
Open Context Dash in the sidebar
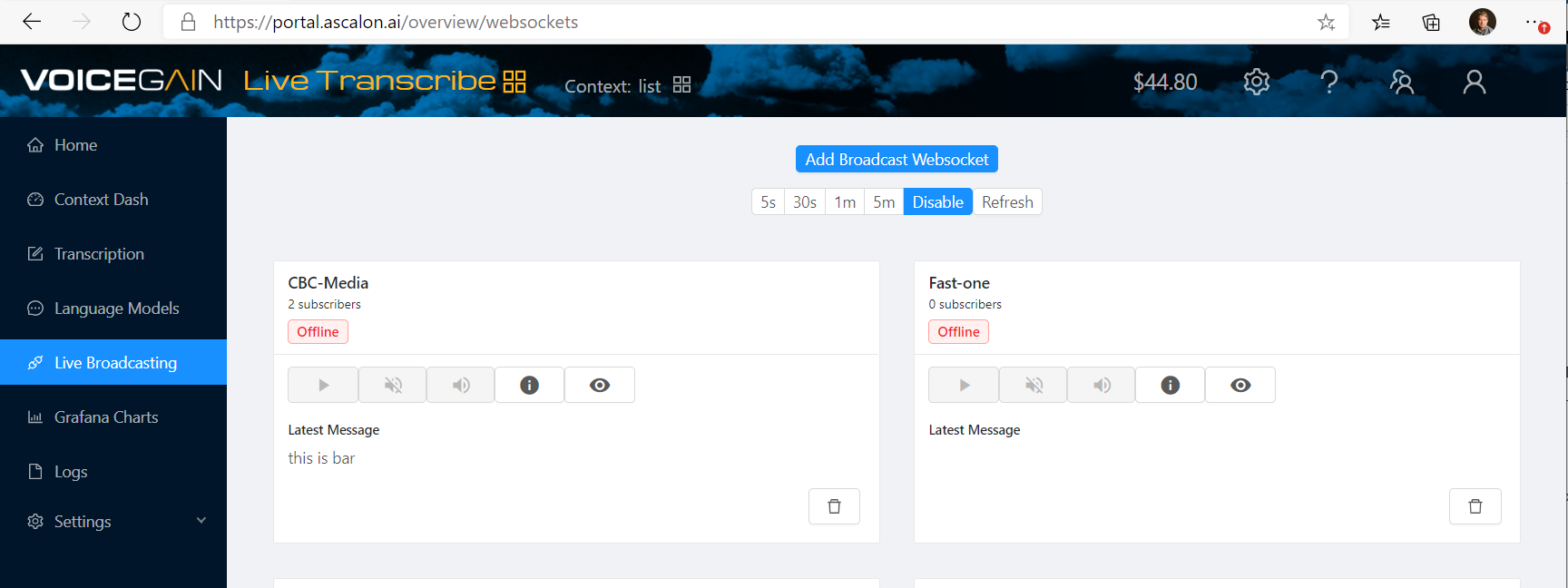(113, 200)
